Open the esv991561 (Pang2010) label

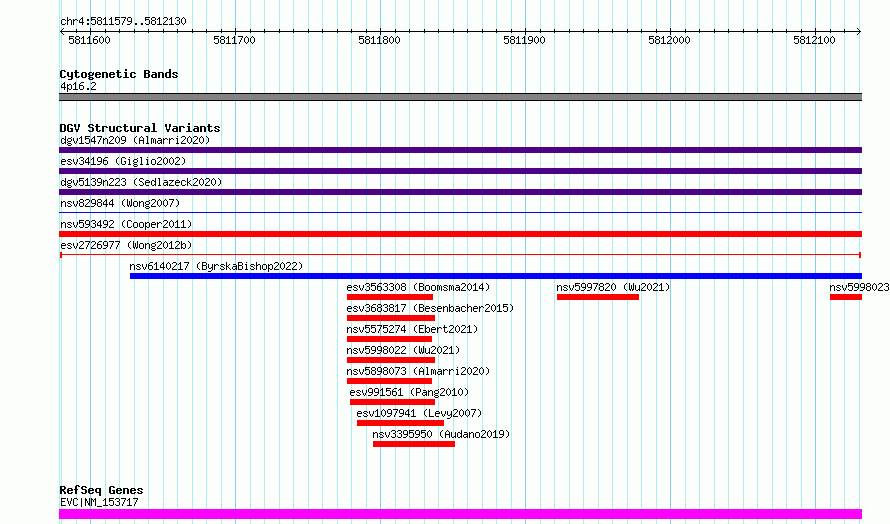pyautogui.click(x=409, y=392)
